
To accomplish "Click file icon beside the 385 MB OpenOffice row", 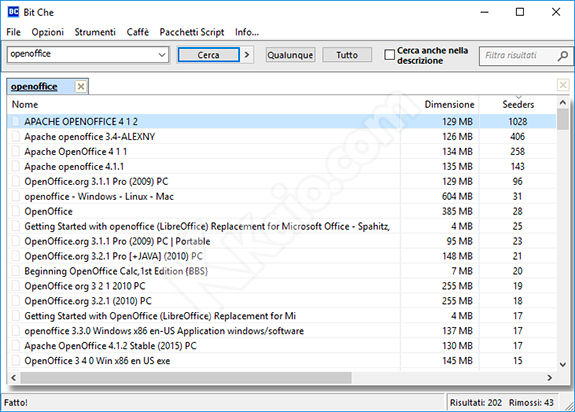I will pyautogui.click(x=16, y=211).
